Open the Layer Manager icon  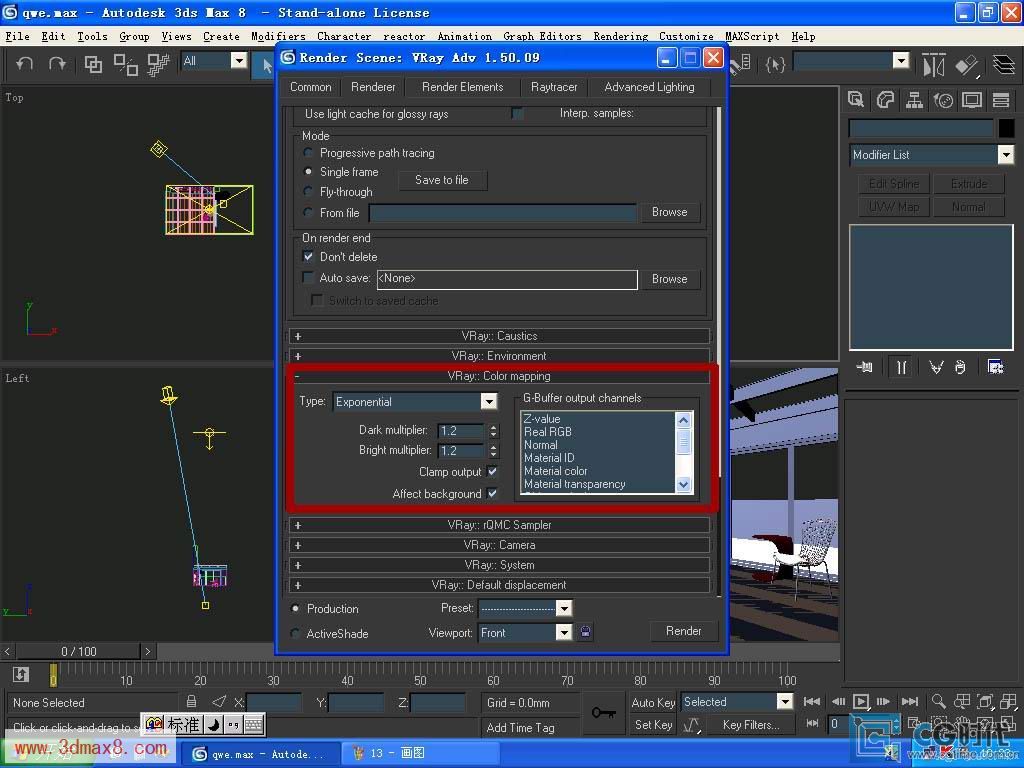coord(1004,64)
